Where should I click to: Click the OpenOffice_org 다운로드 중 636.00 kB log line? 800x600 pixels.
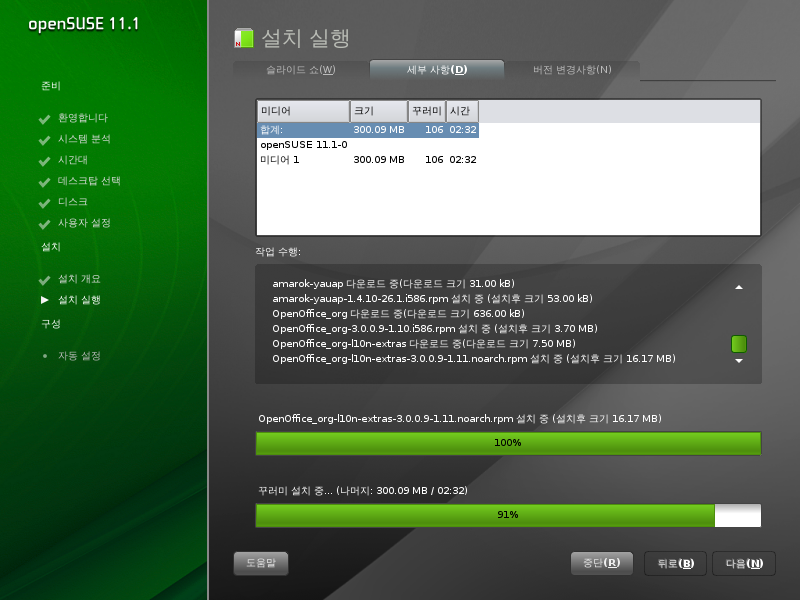pyautogui.click(x=398, y=314)
